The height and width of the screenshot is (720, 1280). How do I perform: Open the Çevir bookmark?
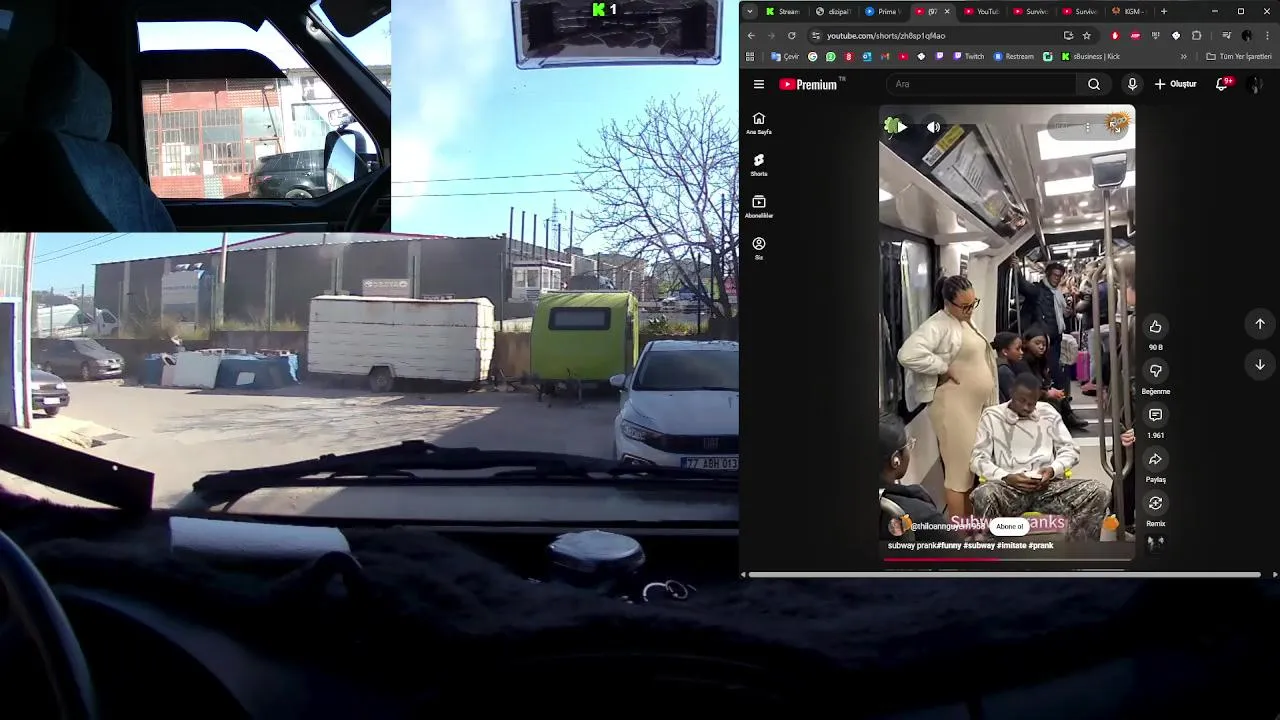(x=785, y=57)
